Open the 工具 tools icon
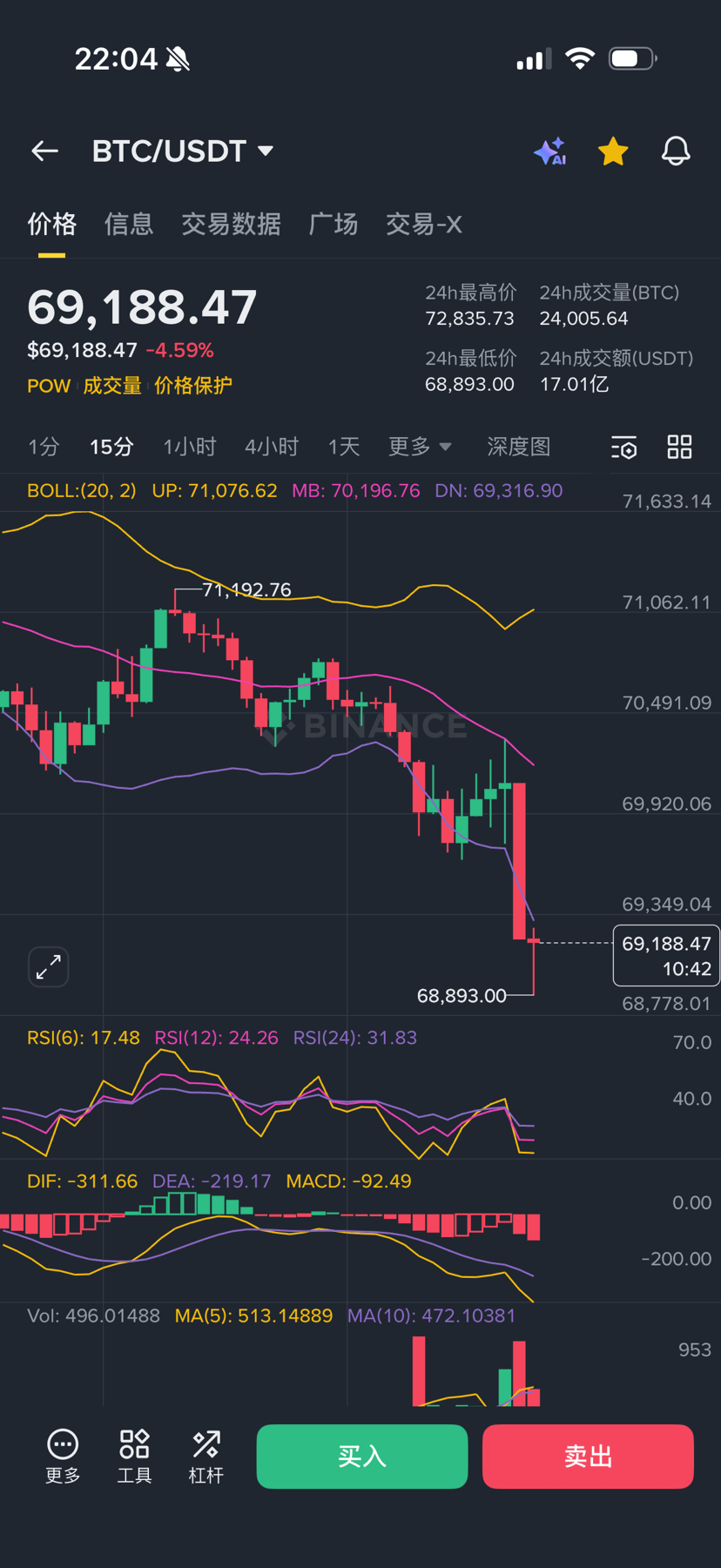The height and width of the screenshot is (1568, 721). click(x=134, y=1456)
